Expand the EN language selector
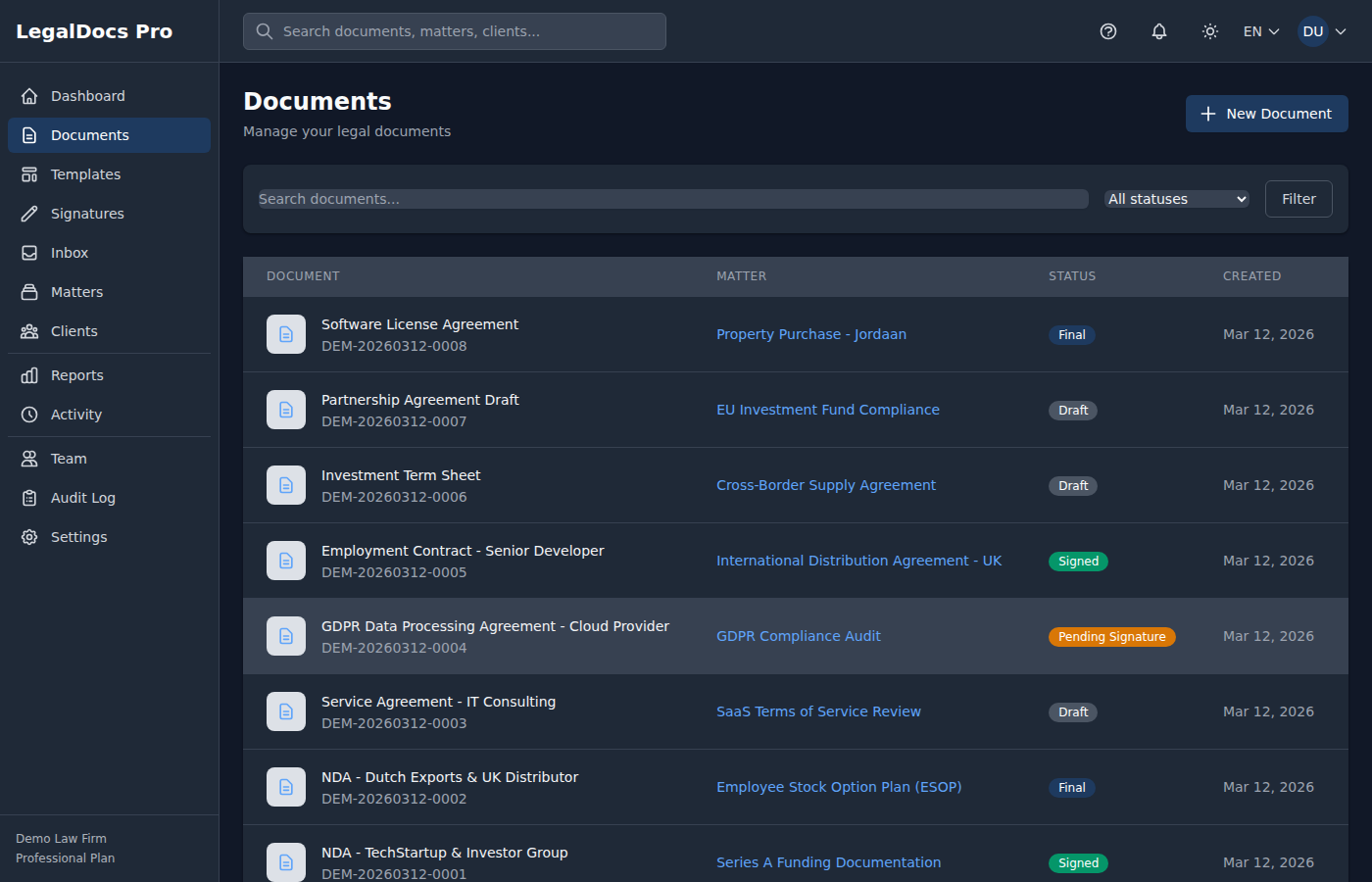This screenshot has width=1372, height=882. coord(1261,31)
